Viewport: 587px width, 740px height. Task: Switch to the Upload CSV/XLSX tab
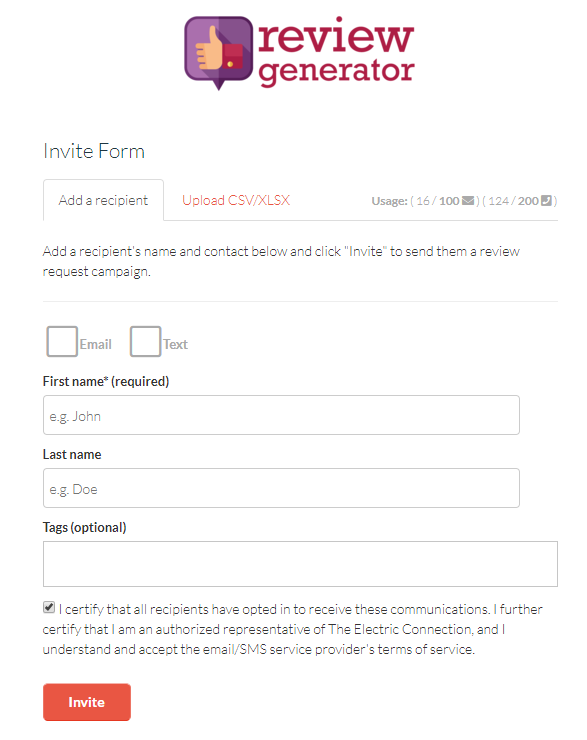point(236,200)
